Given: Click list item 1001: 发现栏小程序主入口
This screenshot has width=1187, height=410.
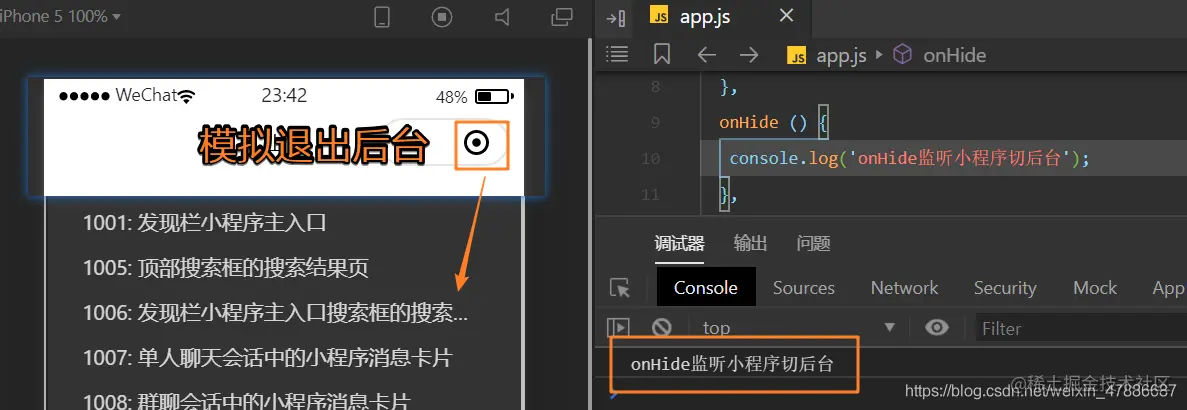Looking at the screenshot, I should tap(204, 223).
